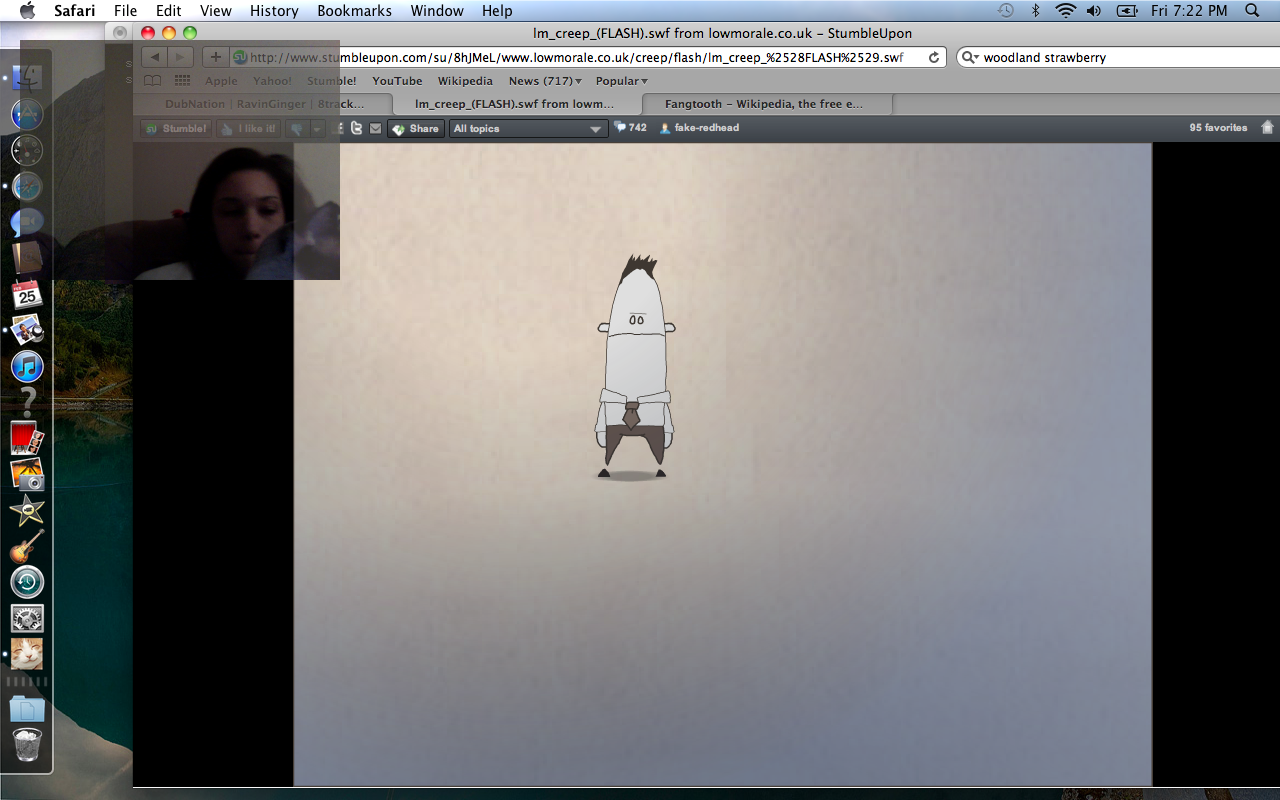Click the volume control in menu bar
Viewport: 1280px width, 800px height.
(x=1093, y=11)
